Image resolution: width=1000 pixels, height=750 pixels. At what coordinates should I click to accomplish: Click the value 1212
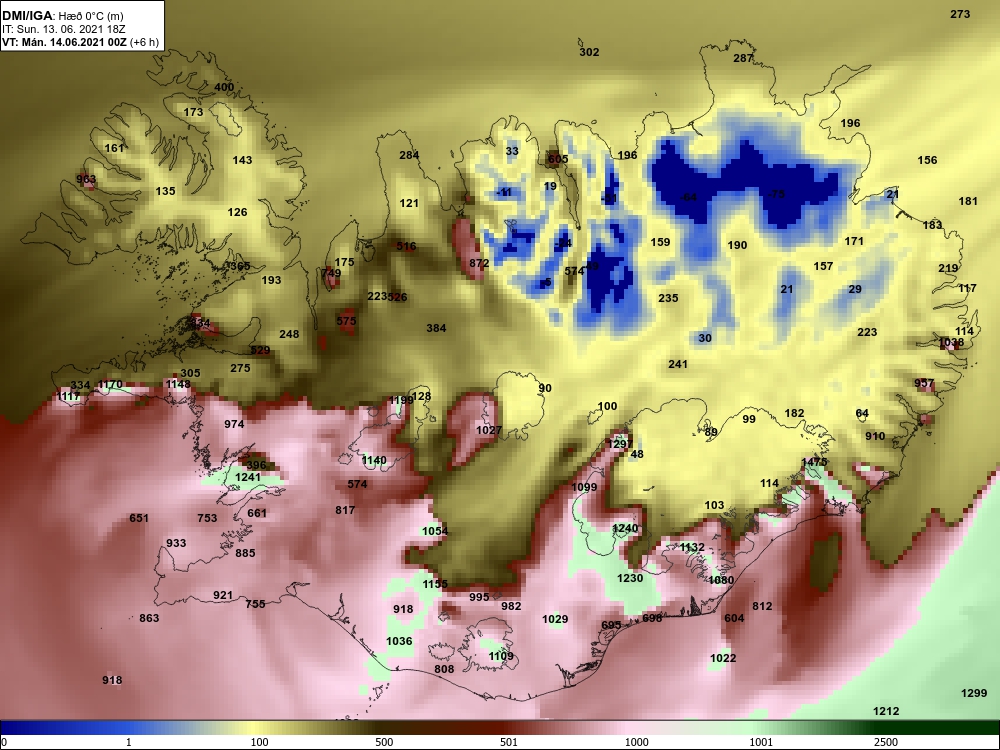pyautogui.click(x=886, y=711)
